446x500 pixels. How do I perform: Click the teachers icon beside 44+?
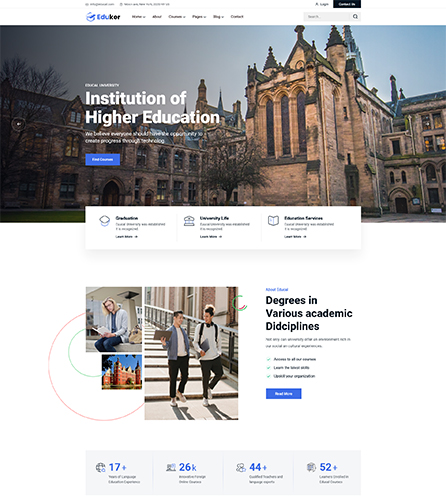[241, 467]
